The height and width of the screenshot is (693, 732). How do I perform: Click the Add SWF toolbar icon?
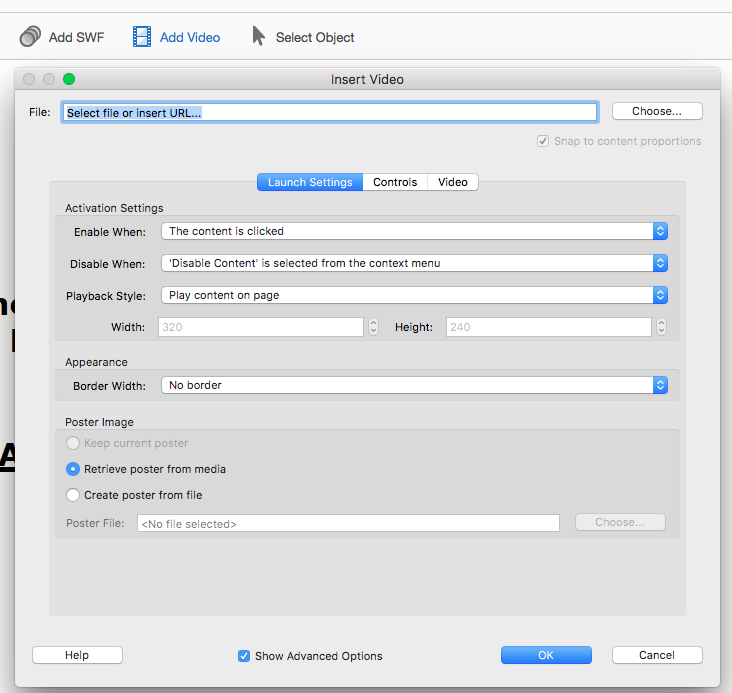point(31,37)
